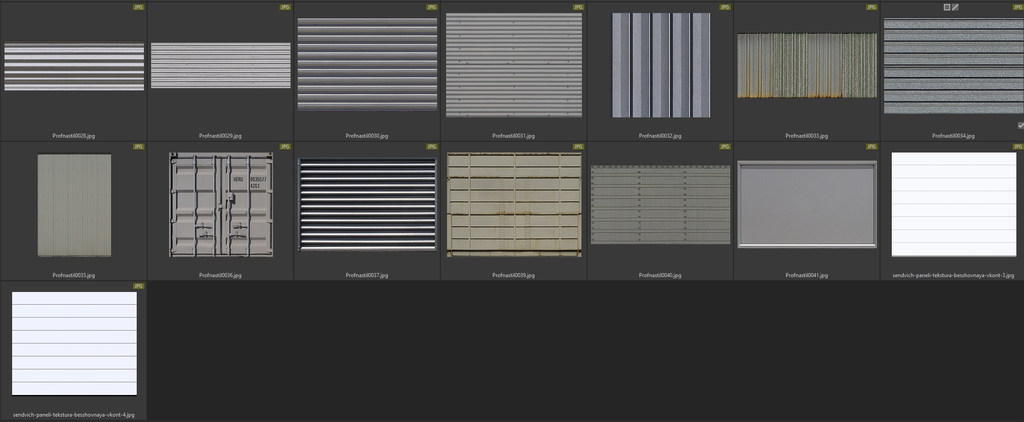1024x422 pixels.
Task: Click the square icon above Profnastil0034 thumbnail
Action: (x=947, y=7)
